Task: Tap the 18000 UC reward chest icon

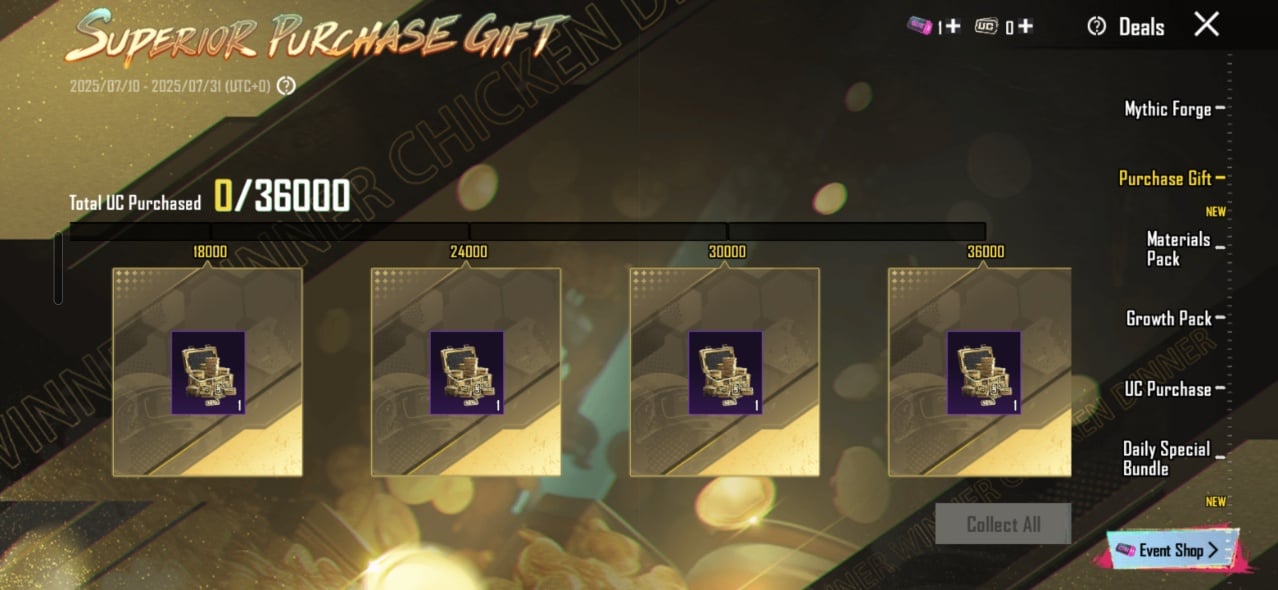Action: [208, 373]
